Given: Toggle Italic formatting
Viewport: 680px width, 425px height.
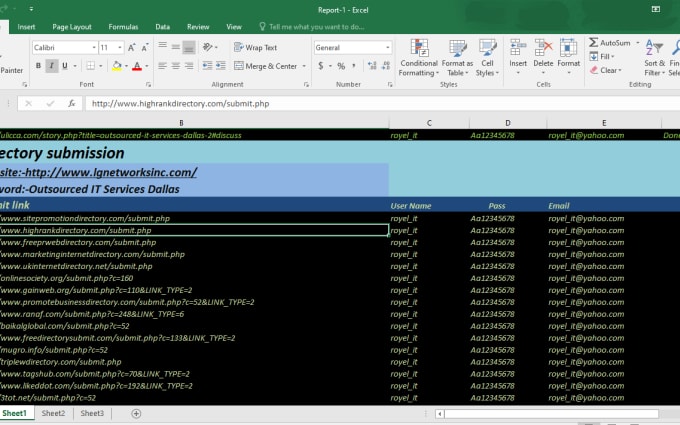Looking at the screenshot, I should (x=52, y=66).
